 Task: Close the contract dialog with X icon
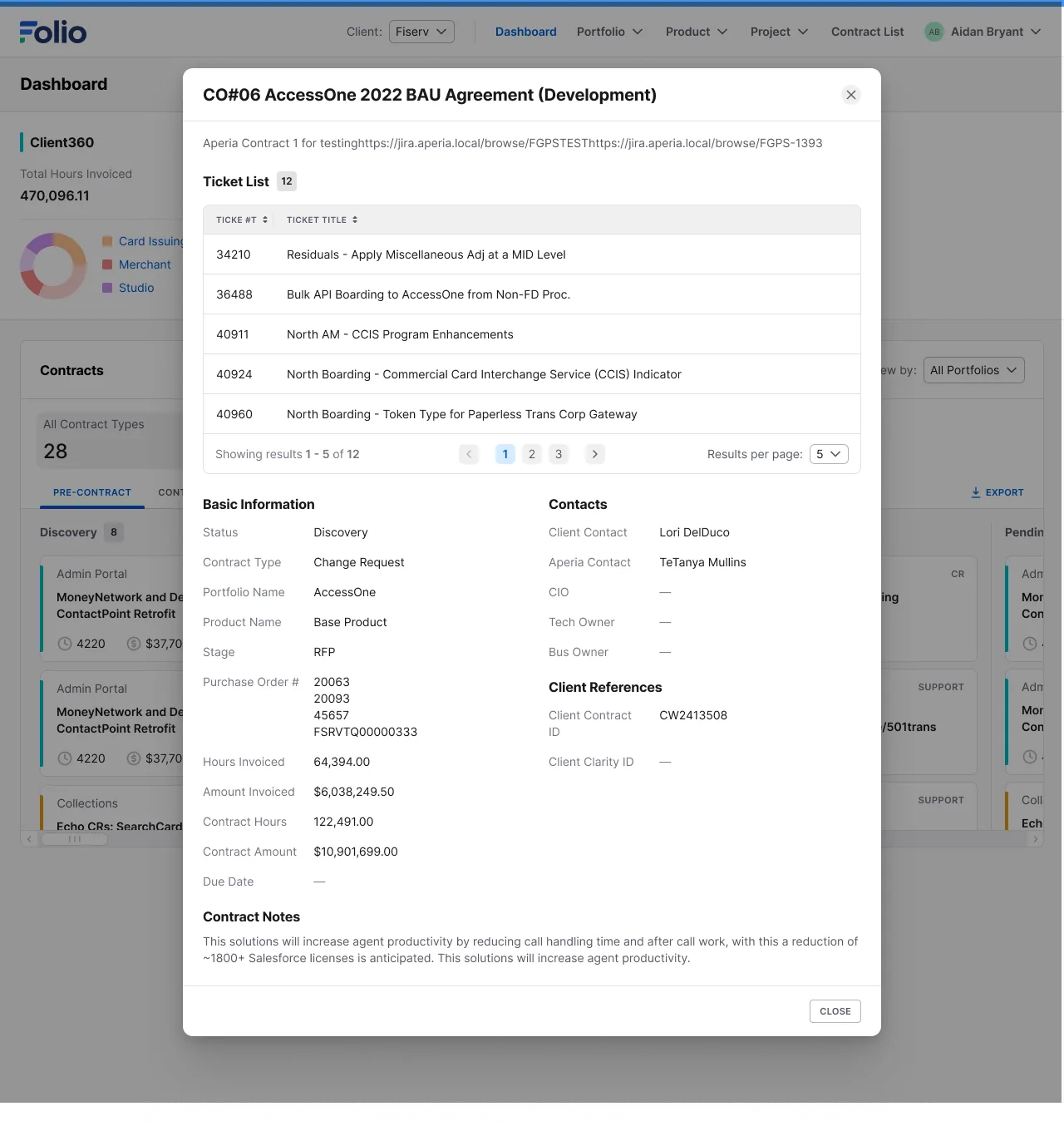tap(850, 95)
